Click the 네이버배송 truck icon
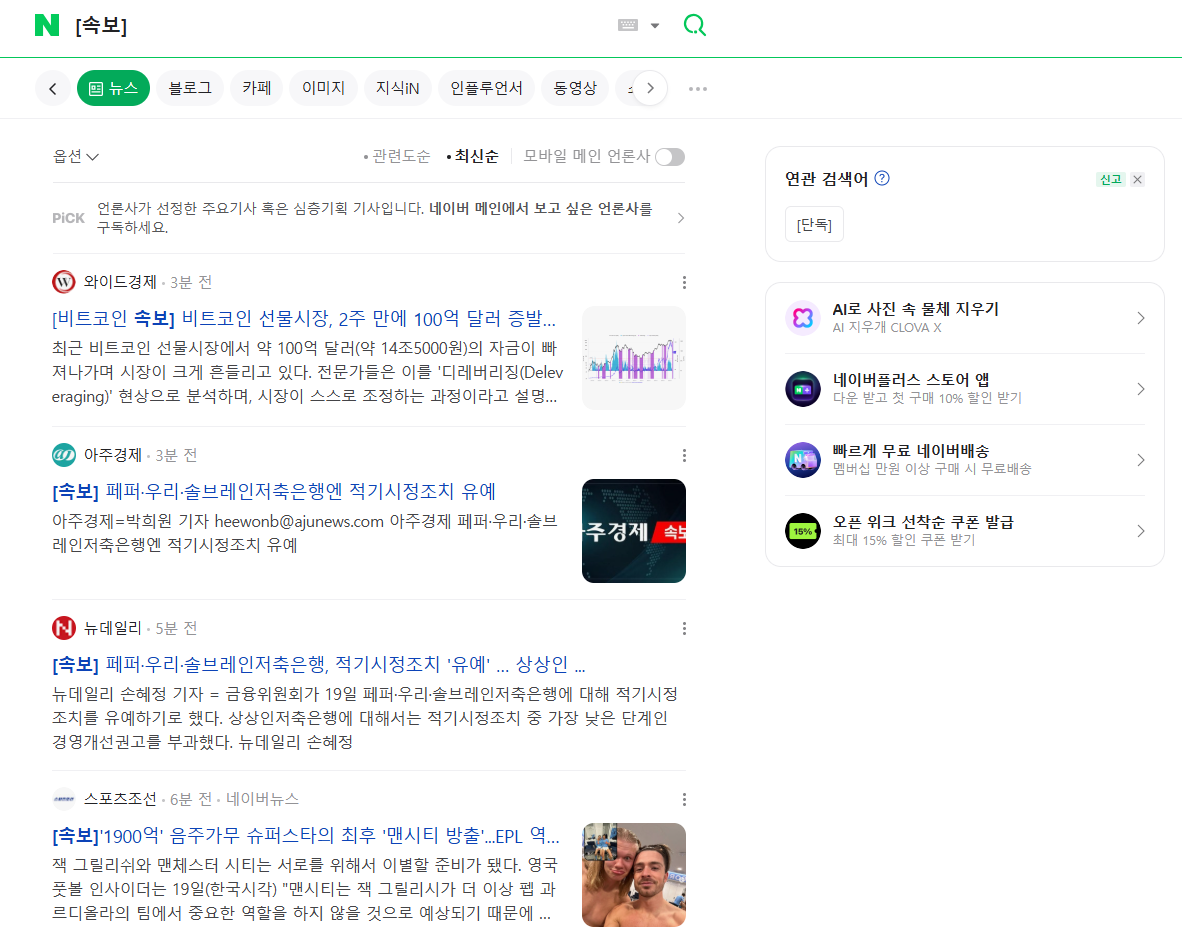 coord(803,460)
